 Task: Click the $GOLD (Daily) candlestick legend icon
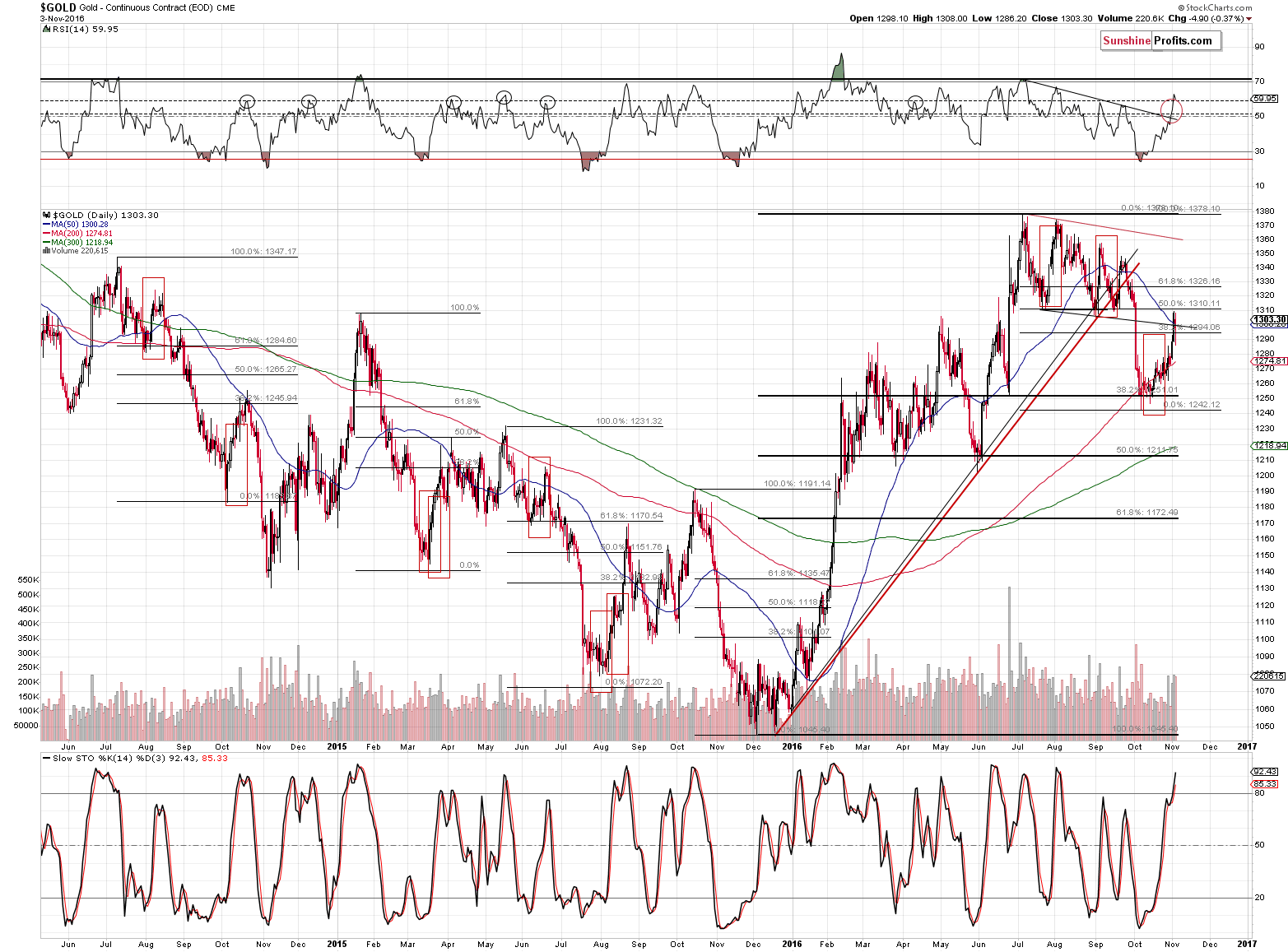point(45,215)
